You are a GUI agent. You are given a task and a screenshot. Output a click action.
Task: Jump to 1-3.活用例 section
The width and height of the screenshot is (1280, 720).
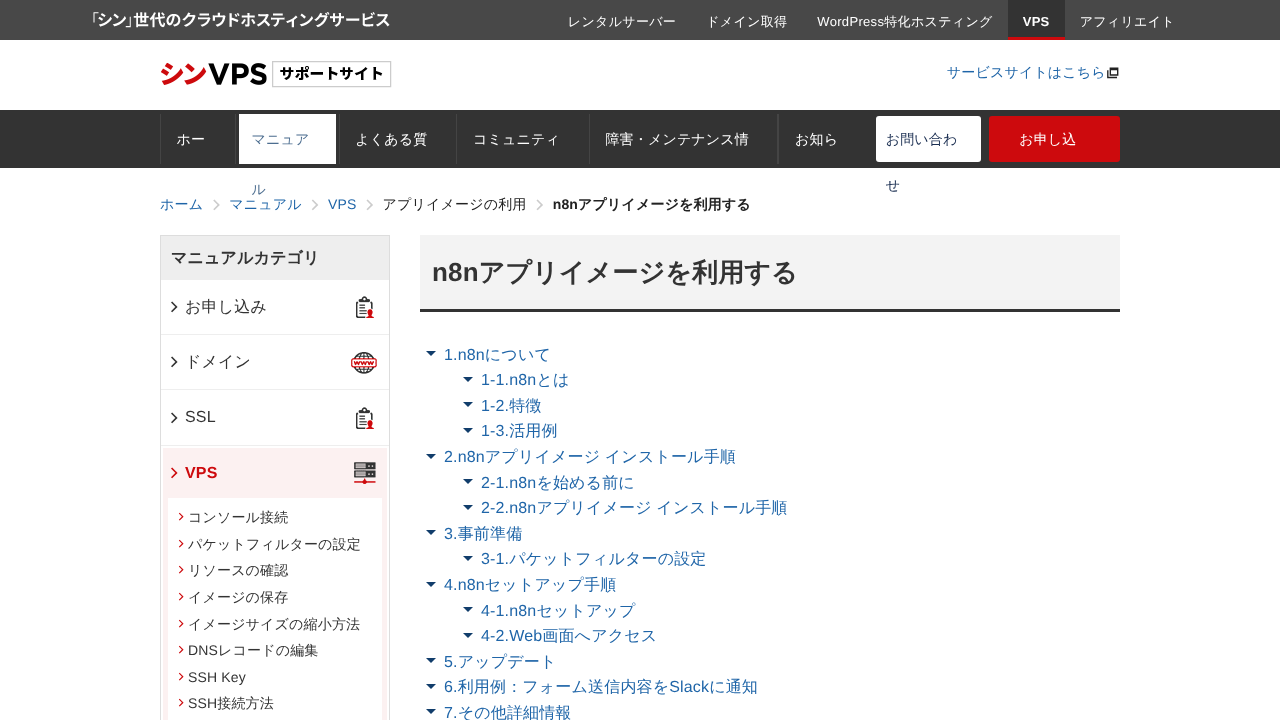[519, 431]
